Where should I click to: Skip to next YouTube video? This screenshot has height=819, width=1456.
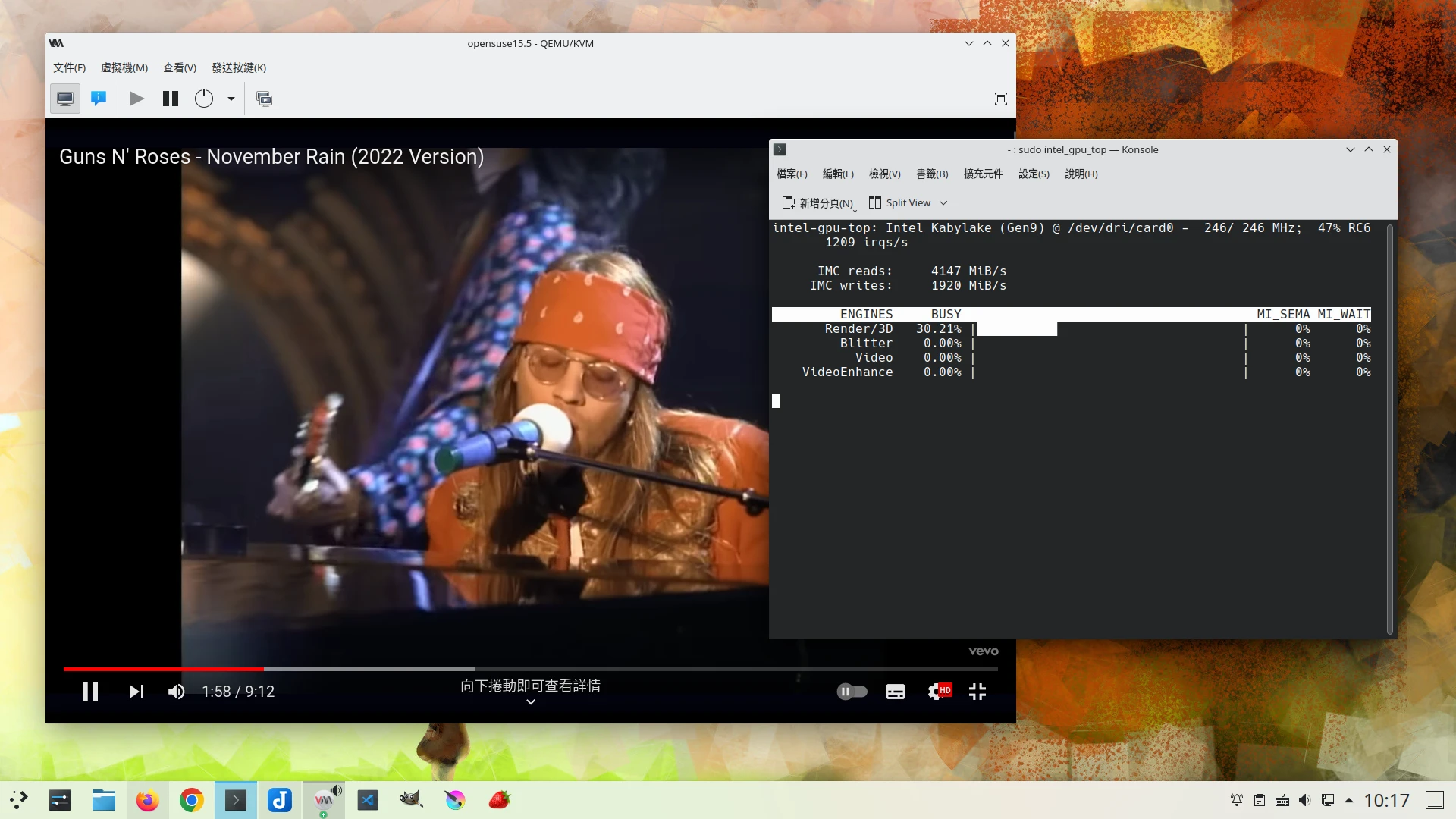[136, 692]
